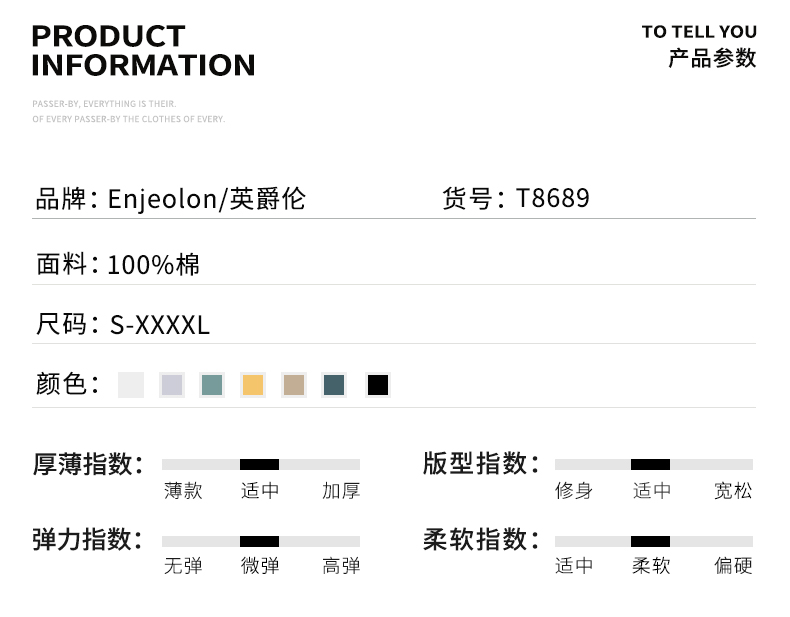790x617 pixels.
Task: Choose the lavender gray color swatch
Action: (x=172, y=385)
